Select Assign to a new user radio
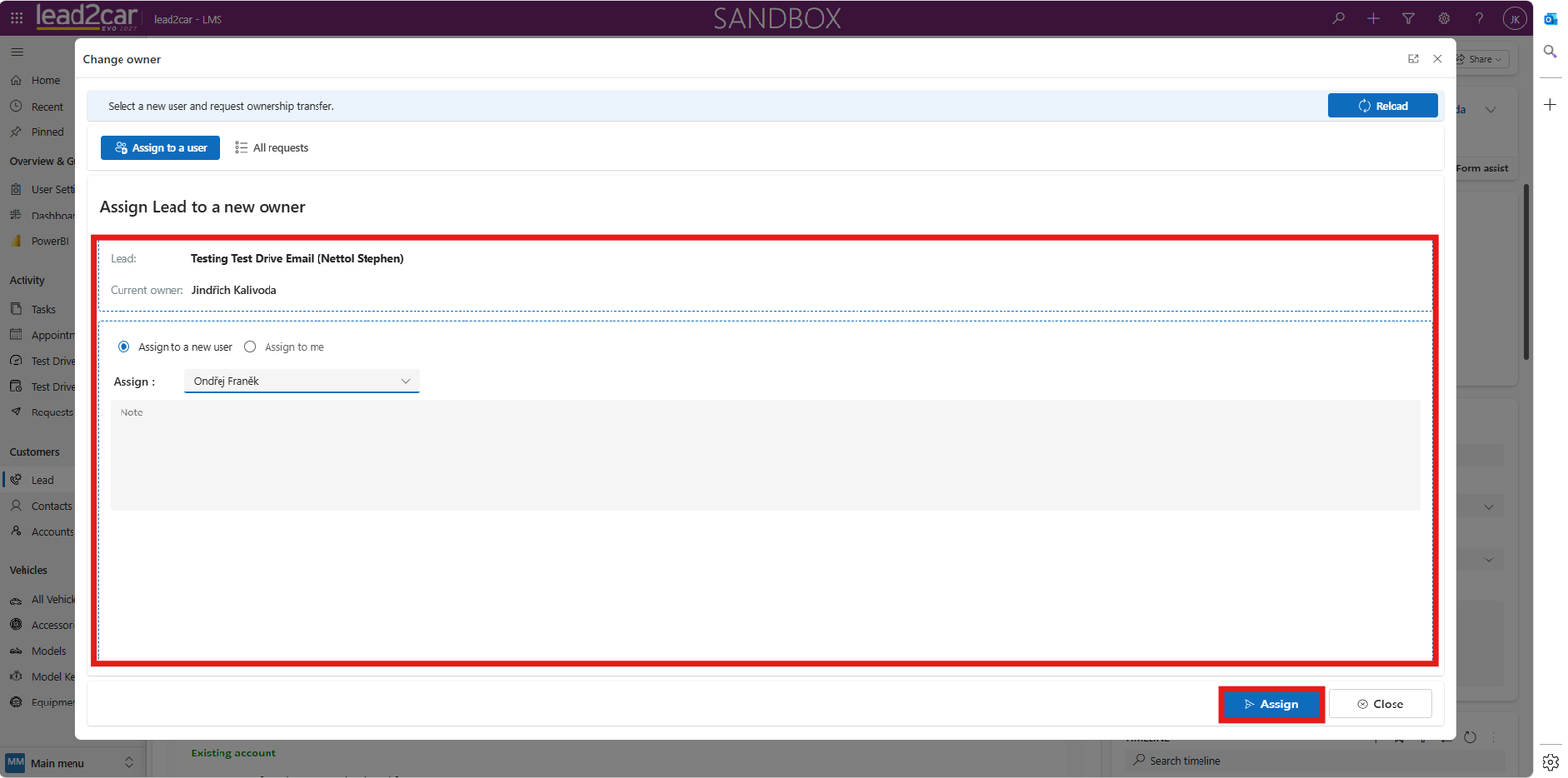The height and width of the screenshot is (778, 1568). [x=123, y=347]
